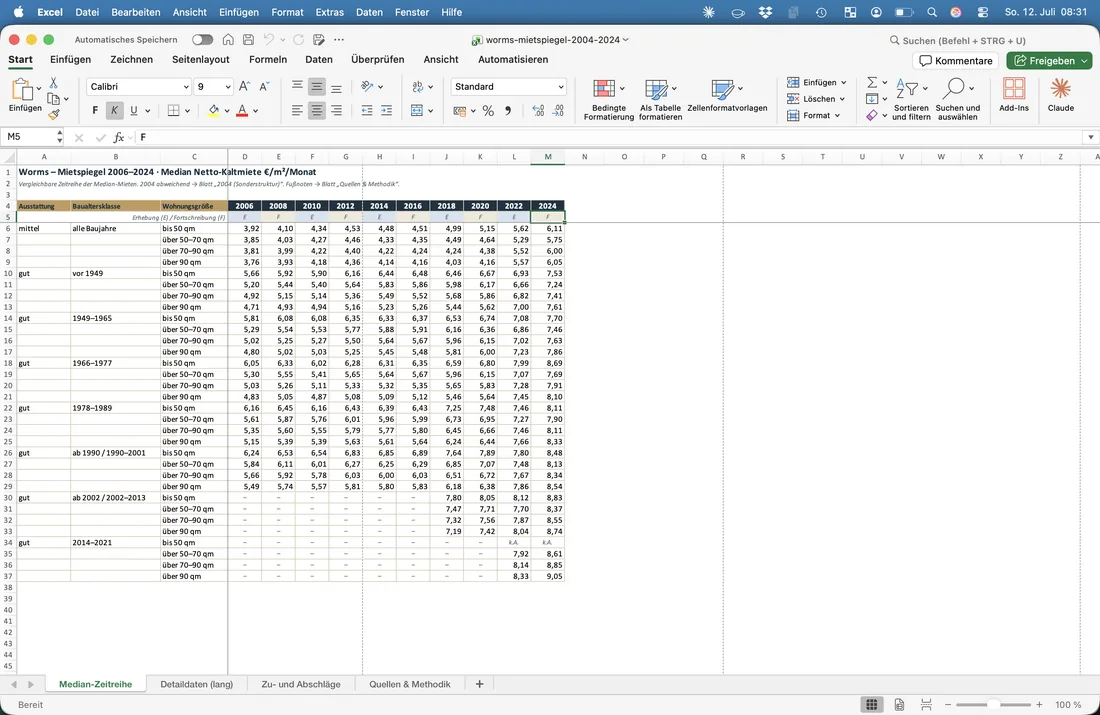This screenshot has width=1100, height=715.
Task: Open the Detaildaten (lang) sheet tab
Action: [x=196, y=684]
